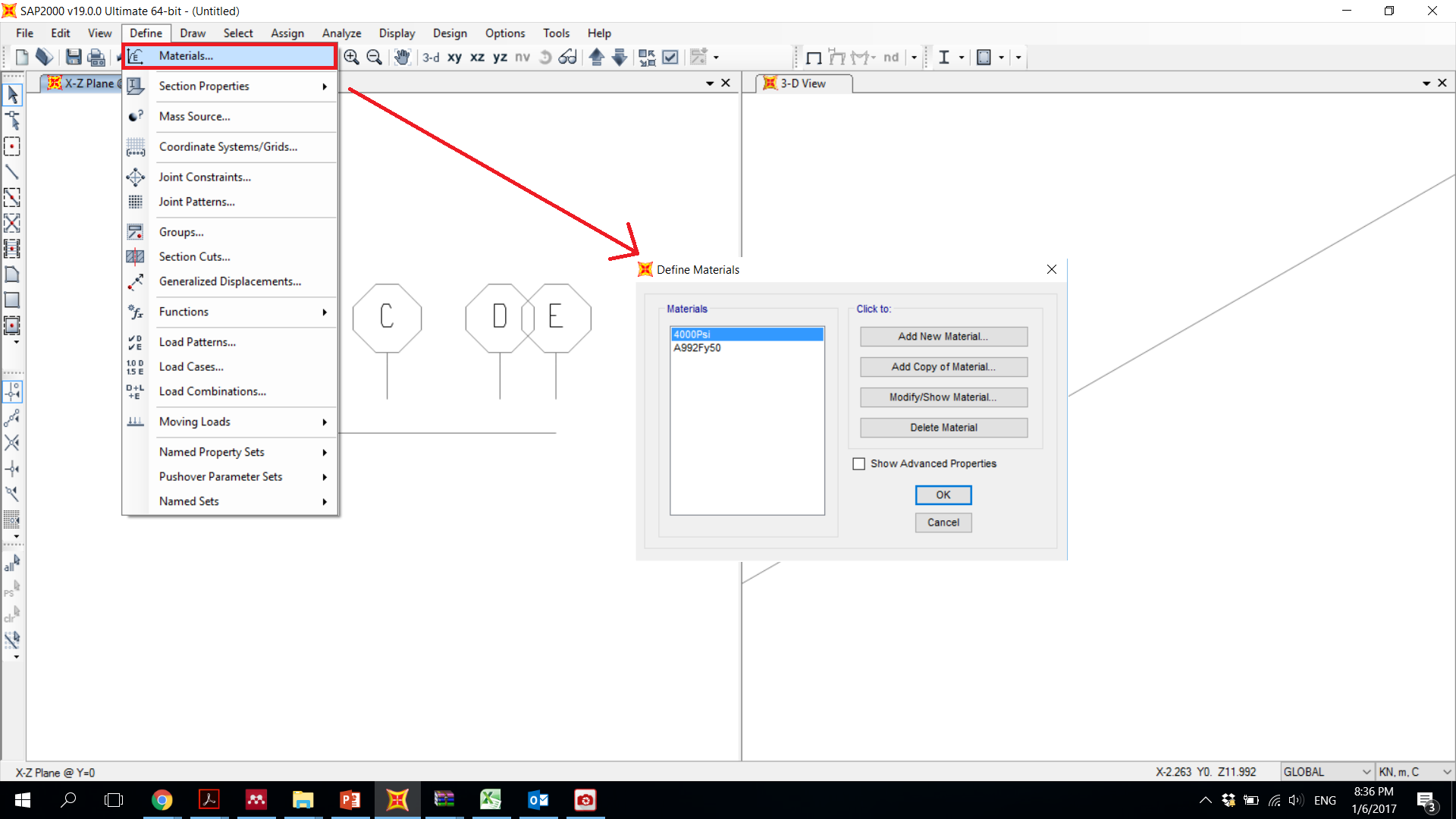Select Section Cuts... menu entry
This screenshot has height=819, width=1456.
point(231,257)
